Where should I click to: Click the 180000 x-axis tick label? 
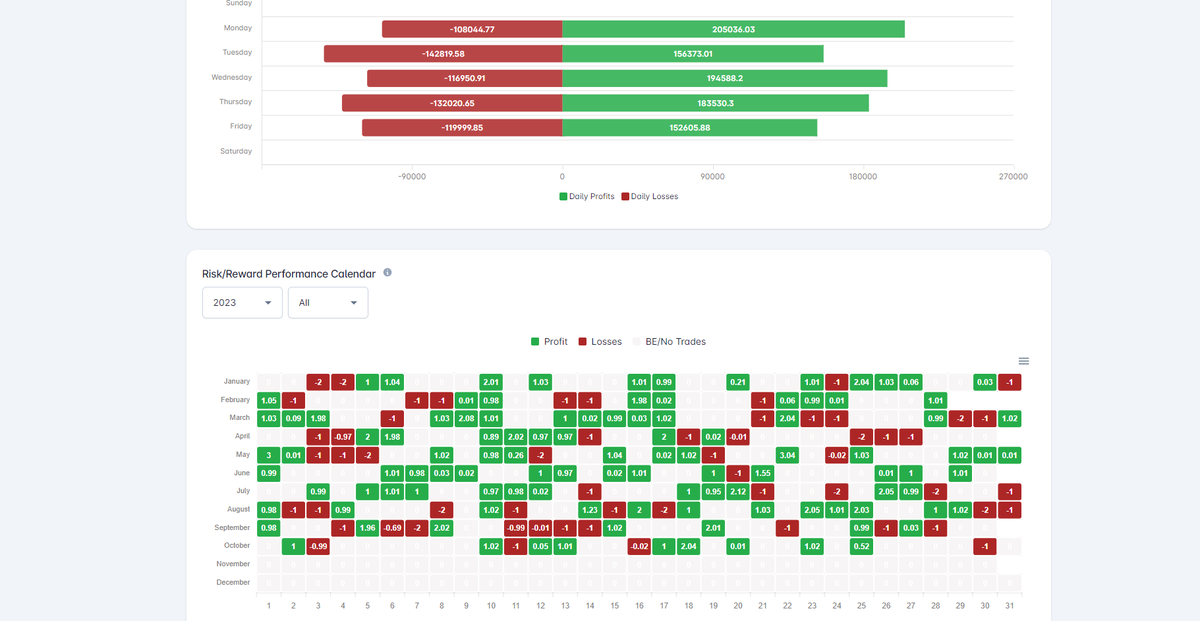(x=863, y=176)
